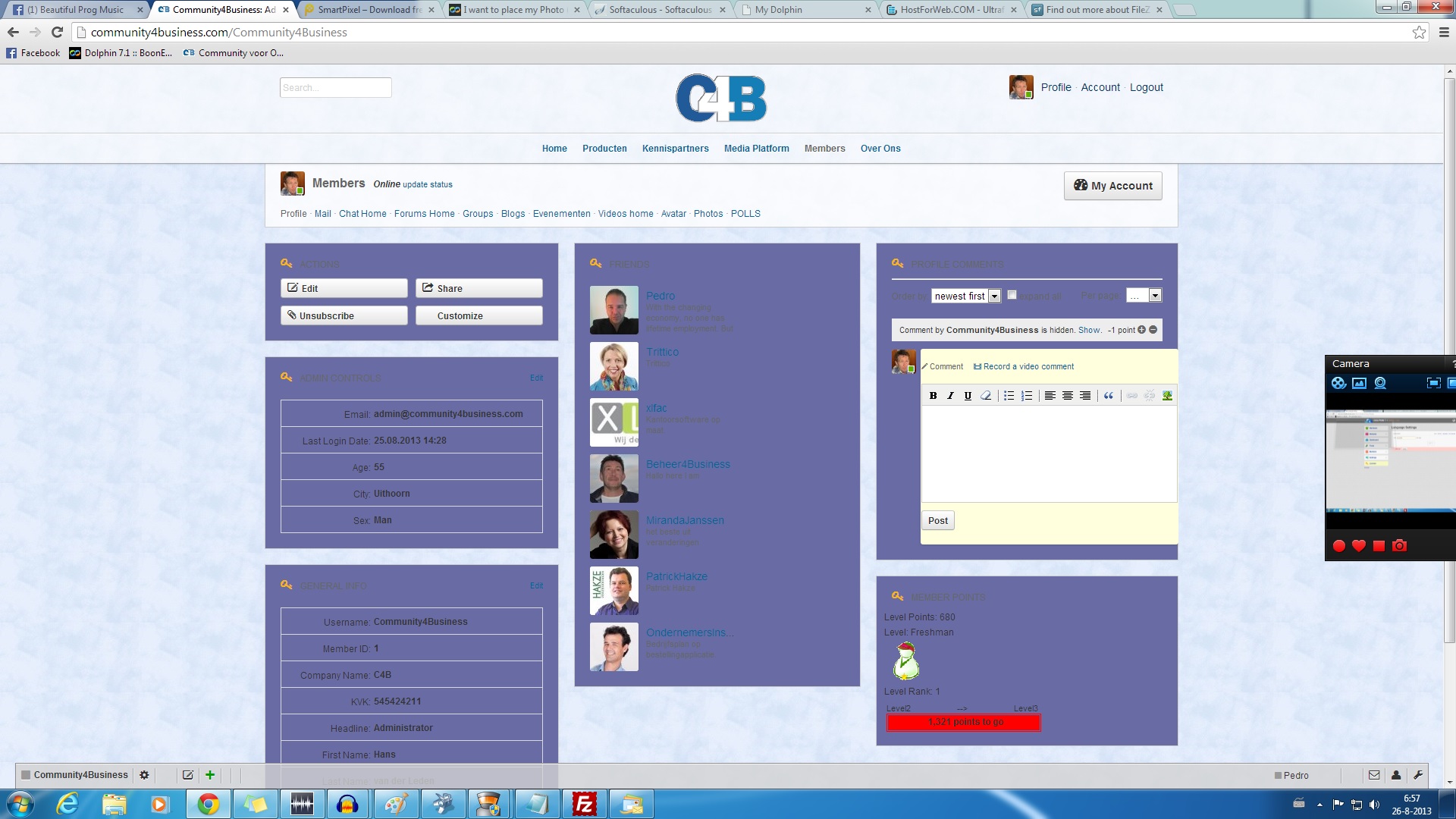Click the Unsubscribe button
The image size is (1456, 819).
[344, 315]
